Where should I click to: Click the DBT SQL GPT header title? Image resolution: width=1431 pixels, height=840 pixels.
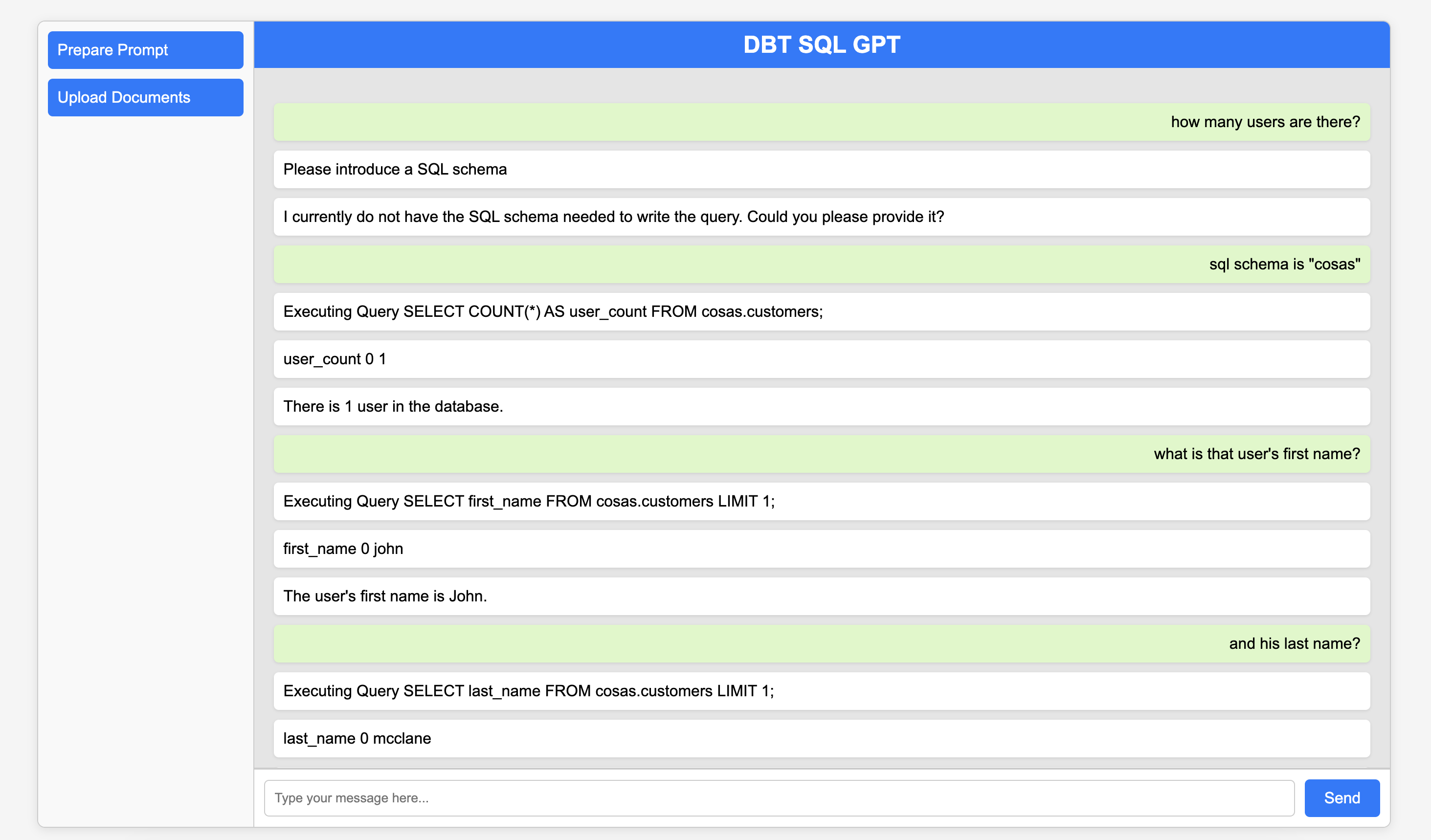pos(821,45)
